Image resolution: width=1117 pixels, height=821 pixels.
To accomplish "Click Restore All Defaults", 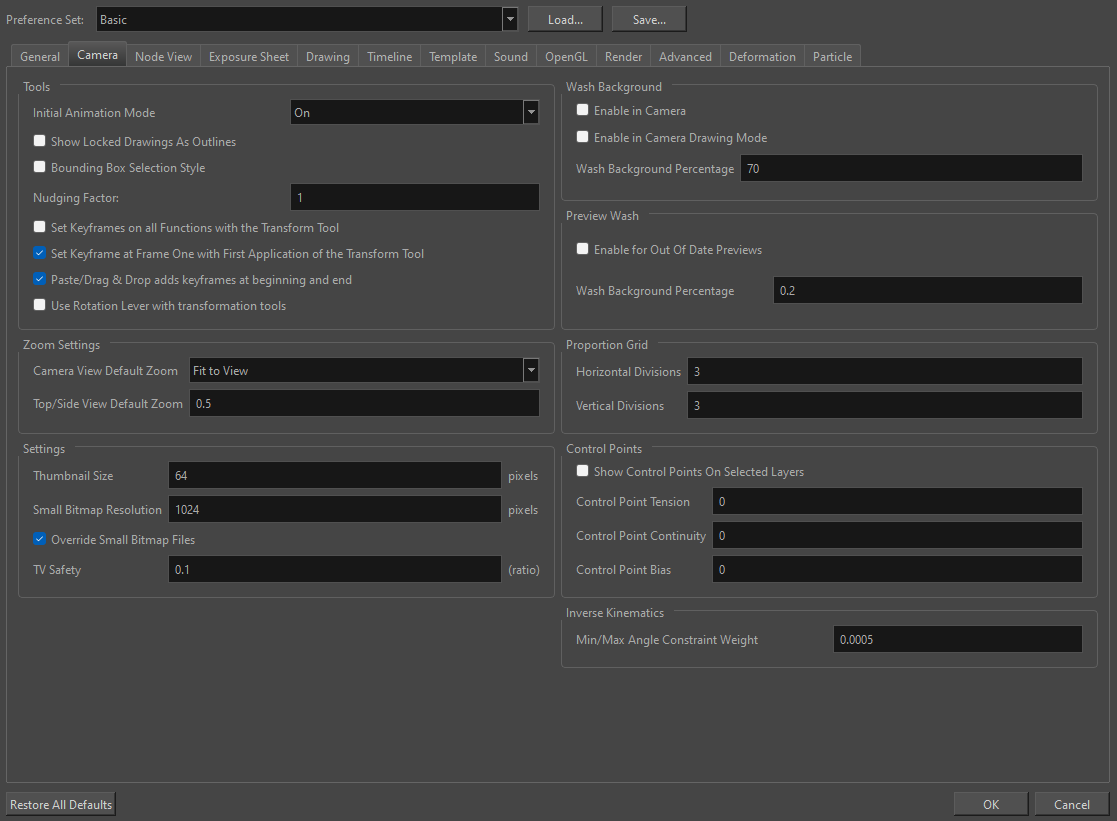I will (x=60, y=803).
